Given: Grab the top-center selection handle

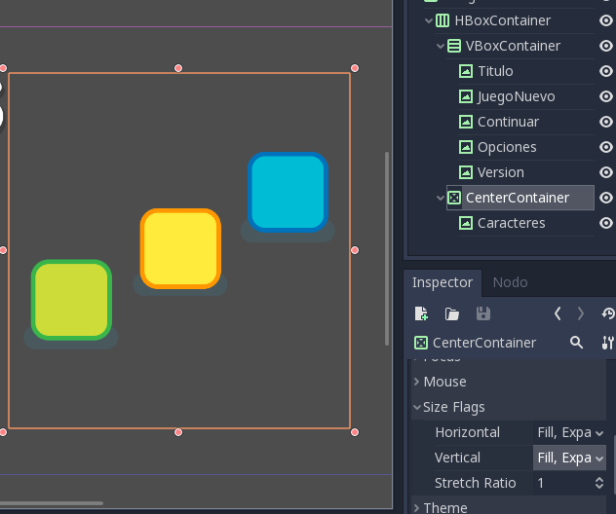Looking at the screenshot, I should (x=178, y=68).
